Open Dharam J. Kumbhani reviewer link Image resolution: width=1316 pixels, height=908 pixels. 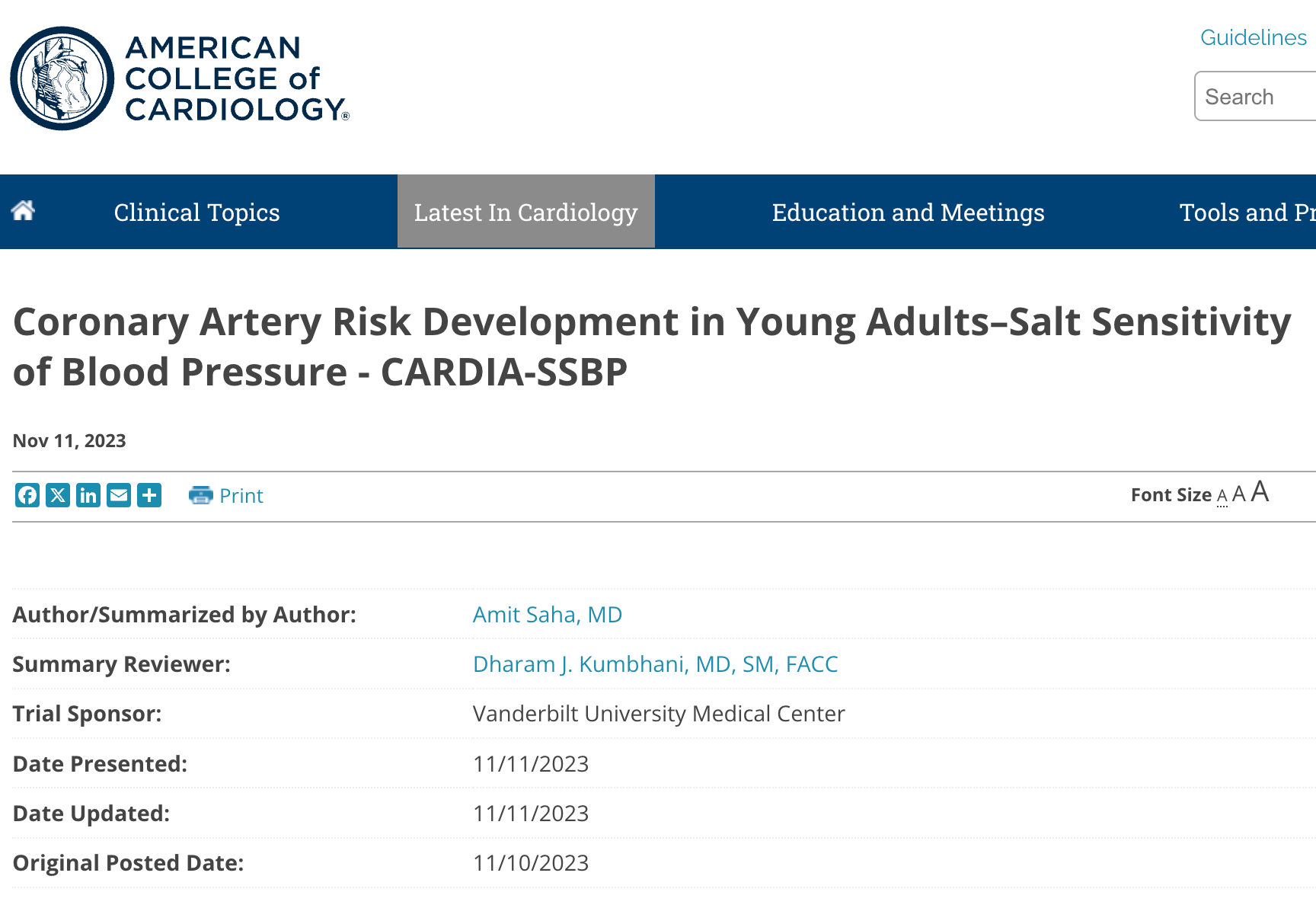tap(655, 663)
